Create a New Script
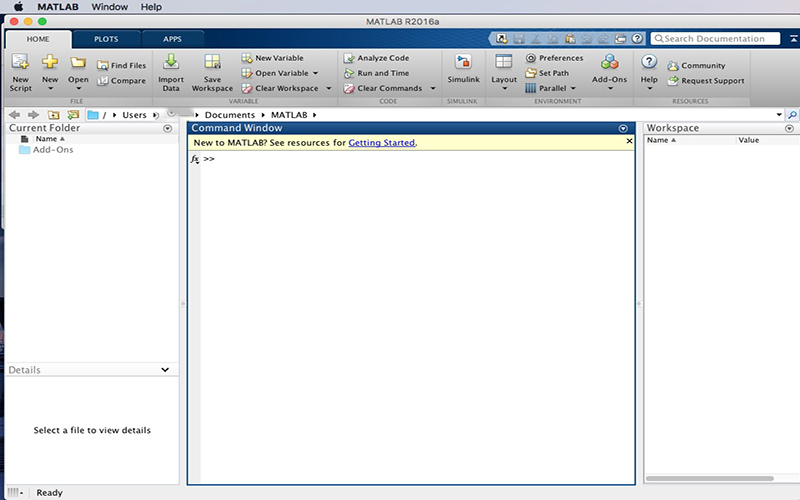Viewport: 800px width, 500px height. (x=20, y=72)
